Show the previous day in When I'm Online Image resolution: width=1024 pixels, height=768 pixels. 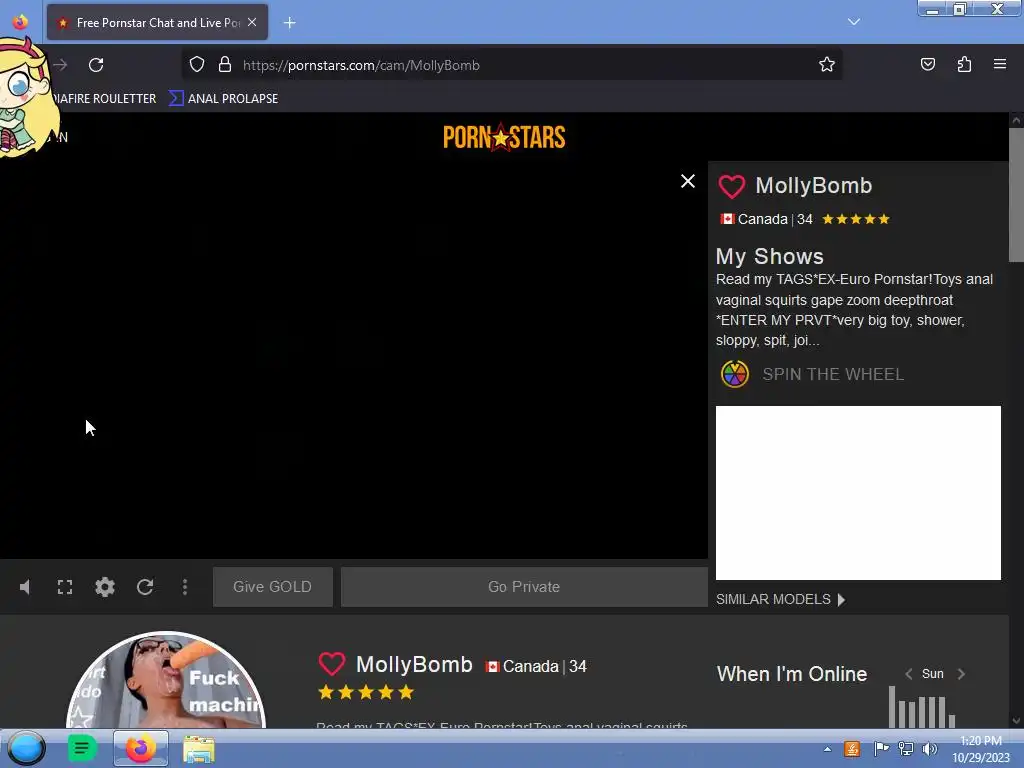point(908,674)
